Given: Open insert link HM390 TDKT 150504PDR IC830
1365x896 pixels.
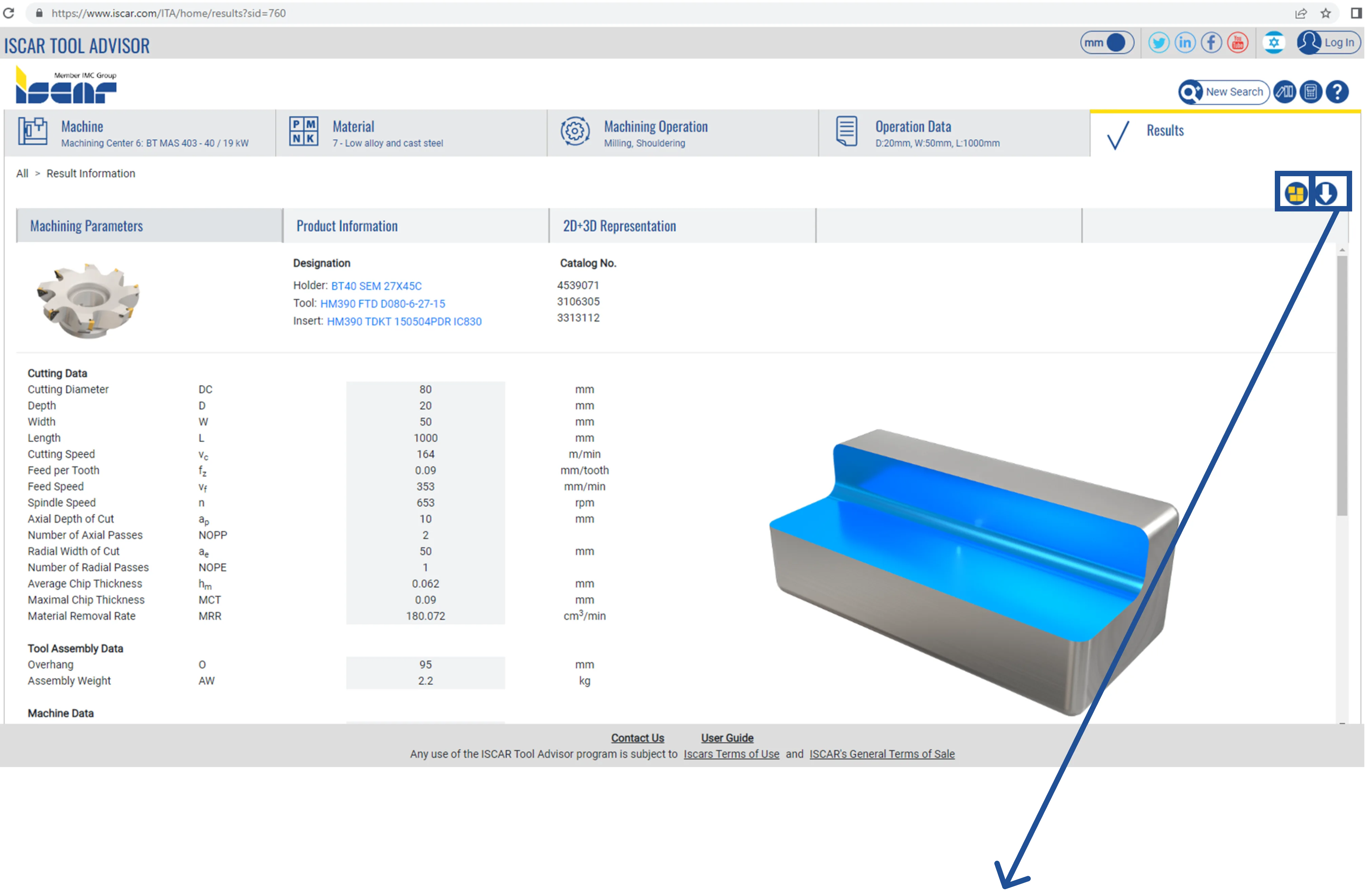Looking at the screenshot, I should (x=404, y=322).
